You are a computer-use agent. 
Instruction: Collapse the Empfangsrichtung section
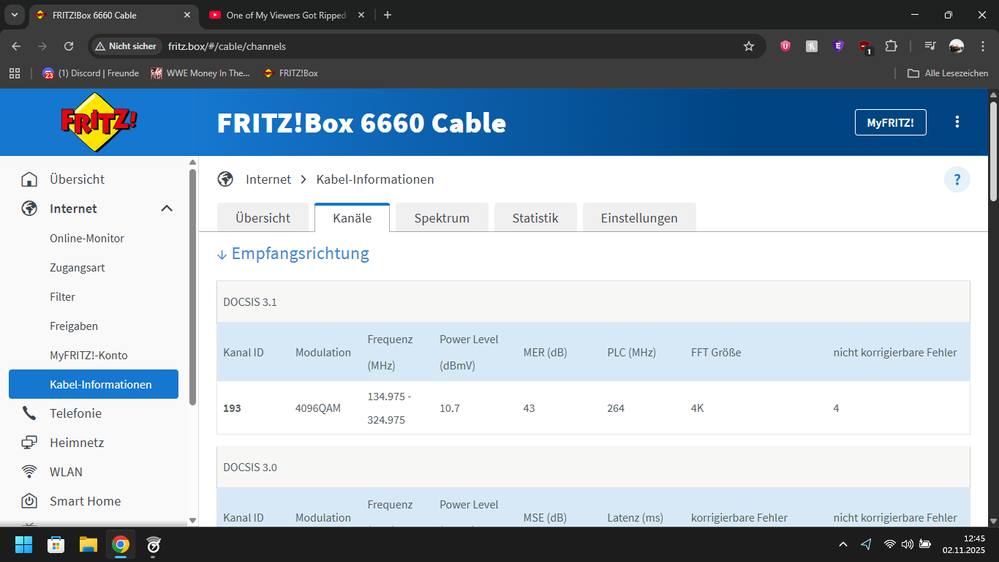(x=293, y=254)
